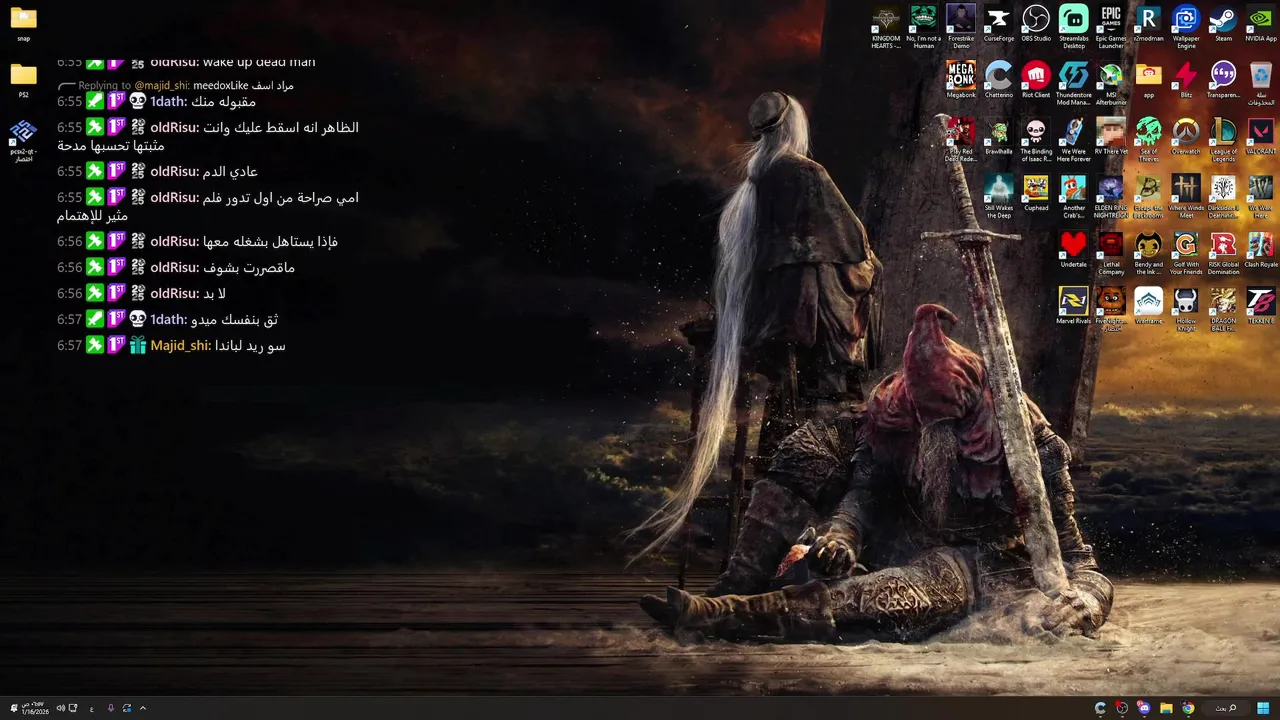
Task: Open the Transparent chat shortcut icon
Action: 1223,80
